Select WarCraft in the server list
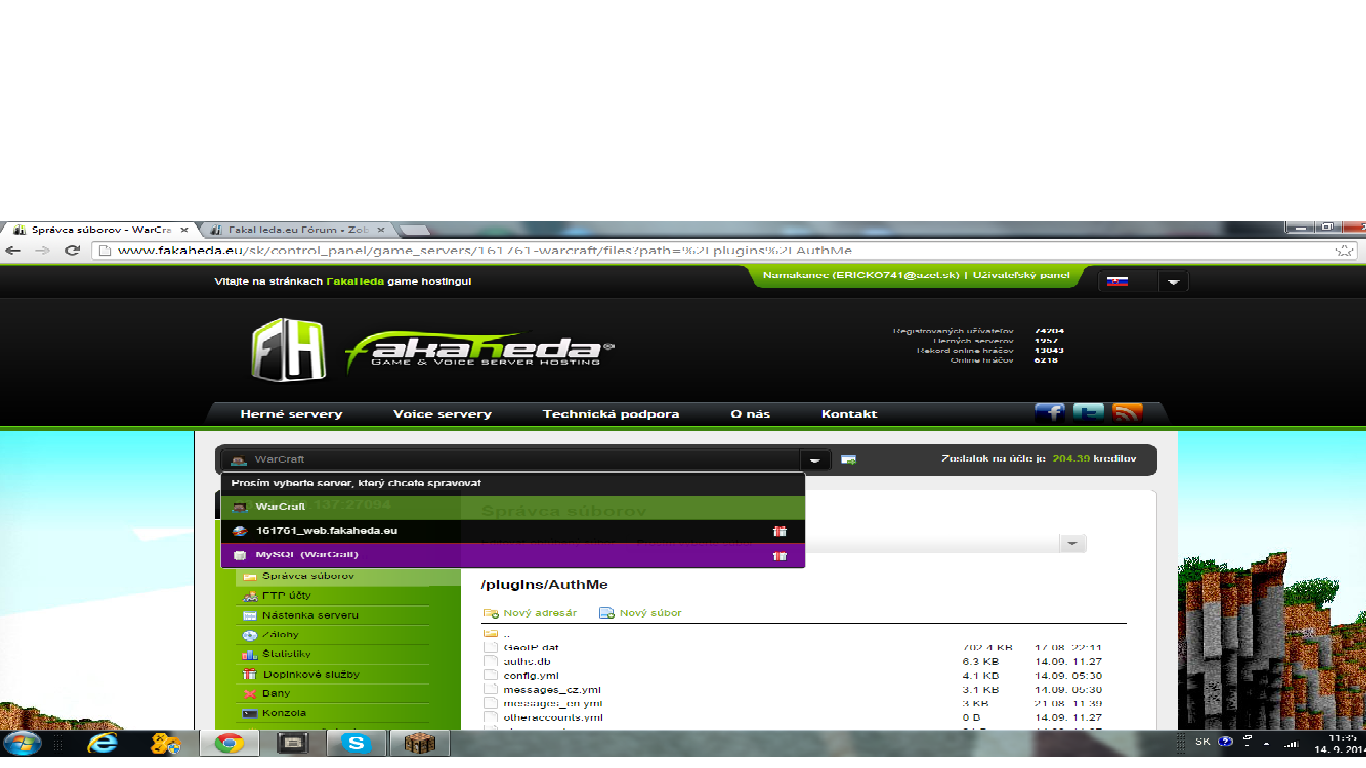The width and height of the screenshot is (1366, 768). point(512,507)
